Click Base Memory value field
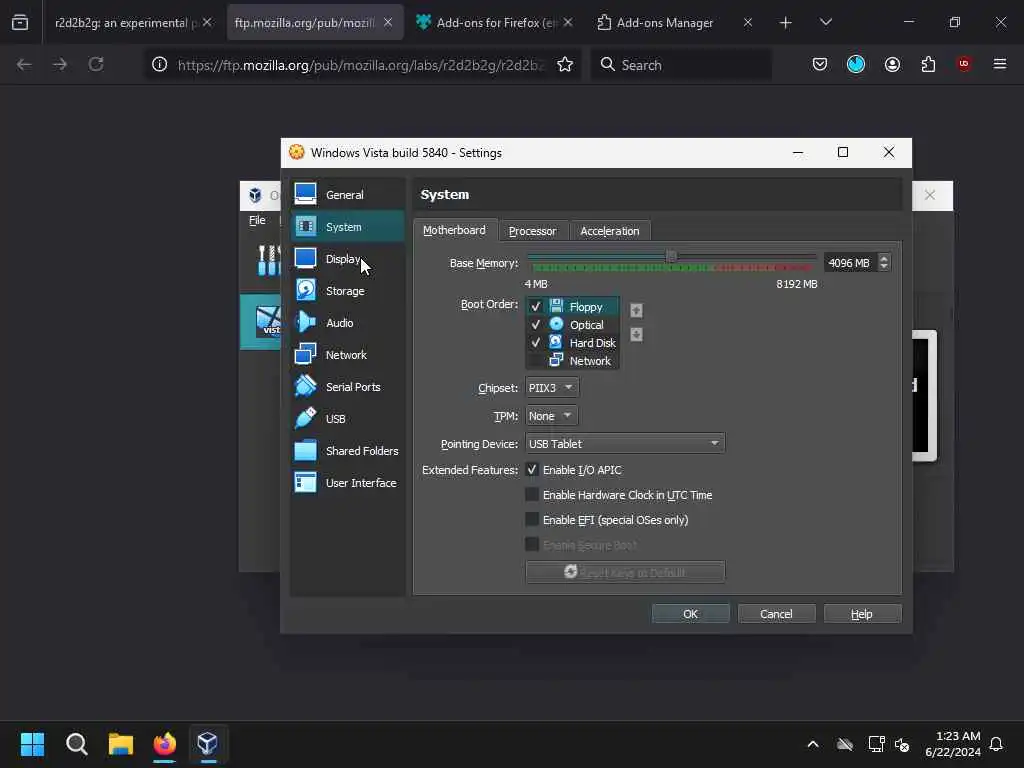 pyautogui.click(x=850, y=263)
